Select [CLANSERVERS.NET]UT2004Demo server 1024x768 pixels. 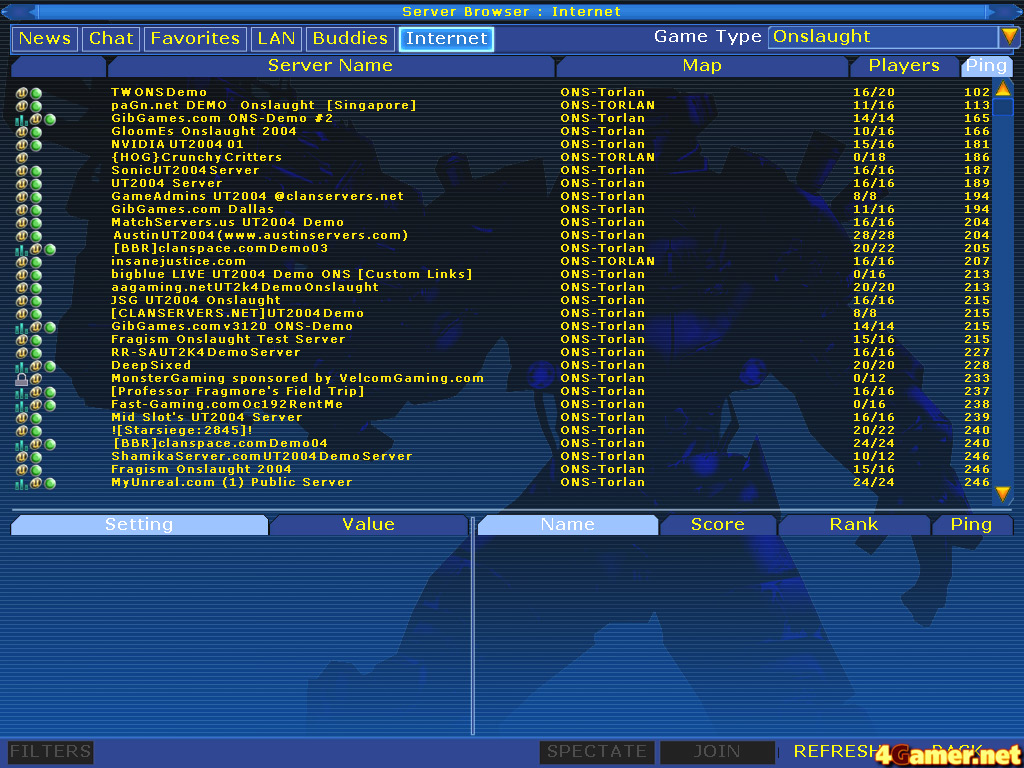click(x=503, y=313)
